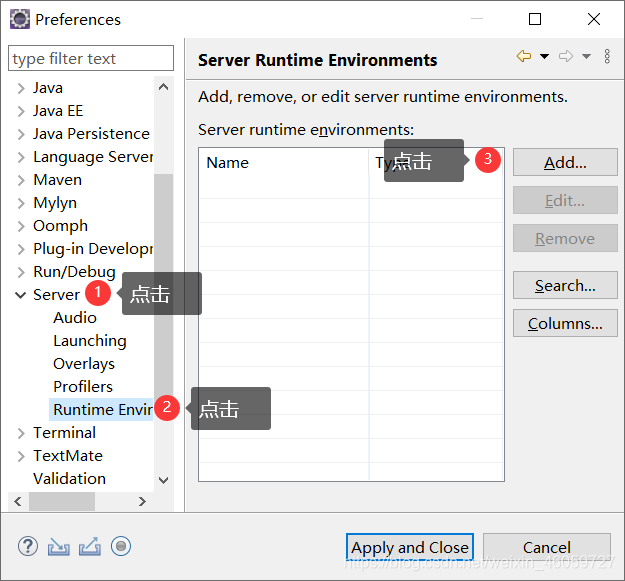
Task: Expand the Java tree node
Action: click(21, 88)
